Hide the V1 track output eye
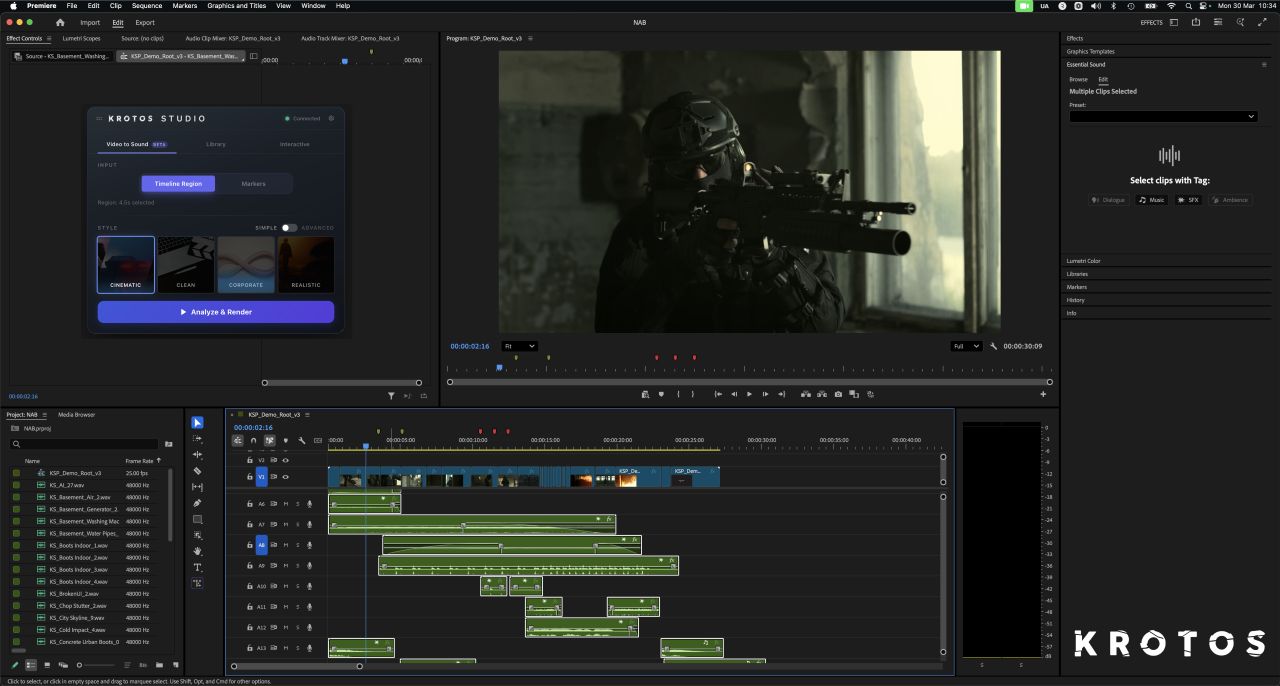 click(285, 477)
